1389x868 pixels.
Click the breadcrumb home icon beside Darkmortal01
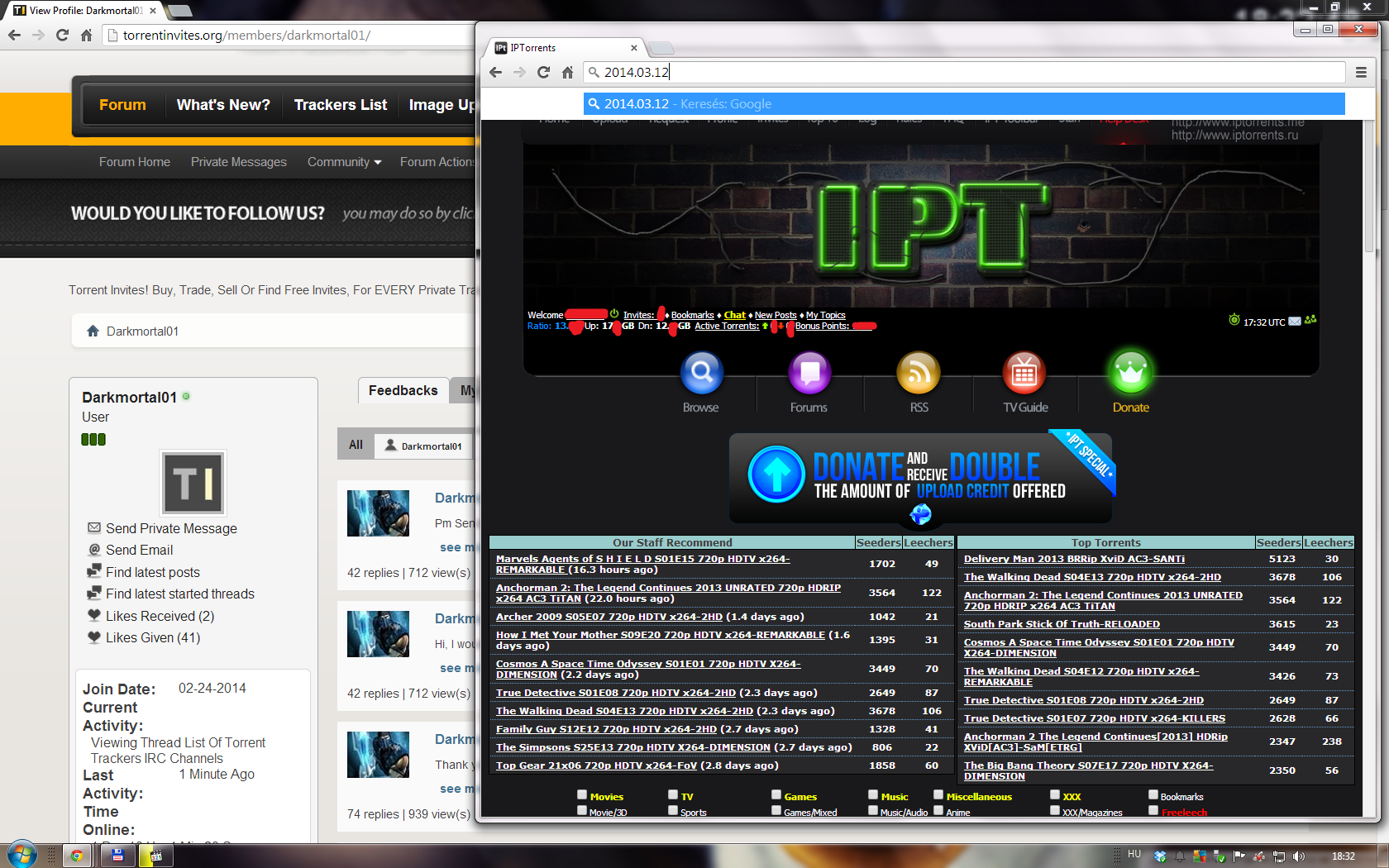pos(93,331)
